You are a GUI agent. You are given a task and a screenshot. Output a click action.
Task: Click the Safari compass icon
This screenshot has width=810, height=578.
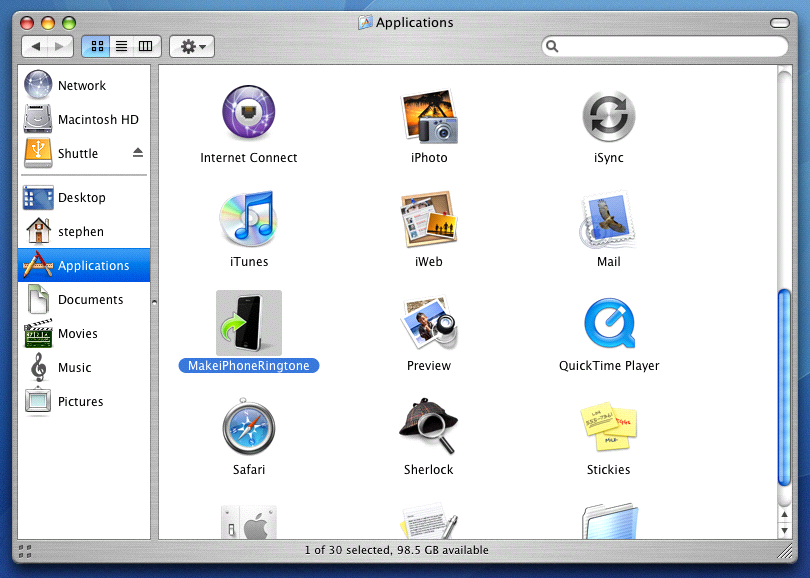click(248, 427)
